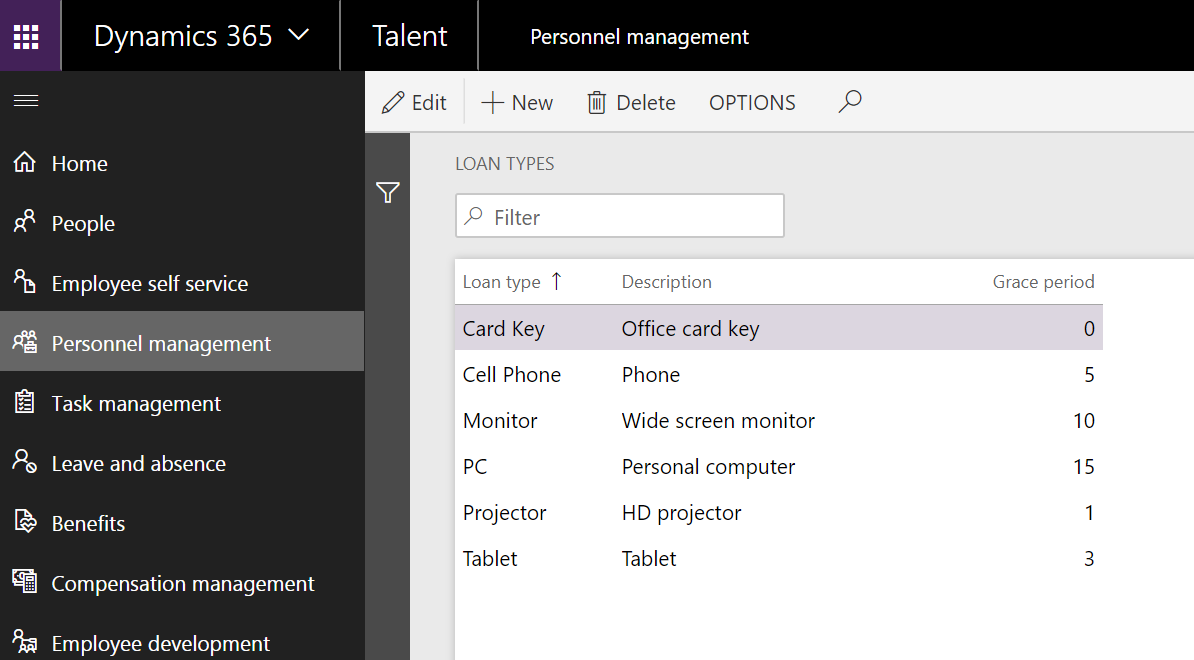Click the Home icon in sidebar

tap(25, 163)
